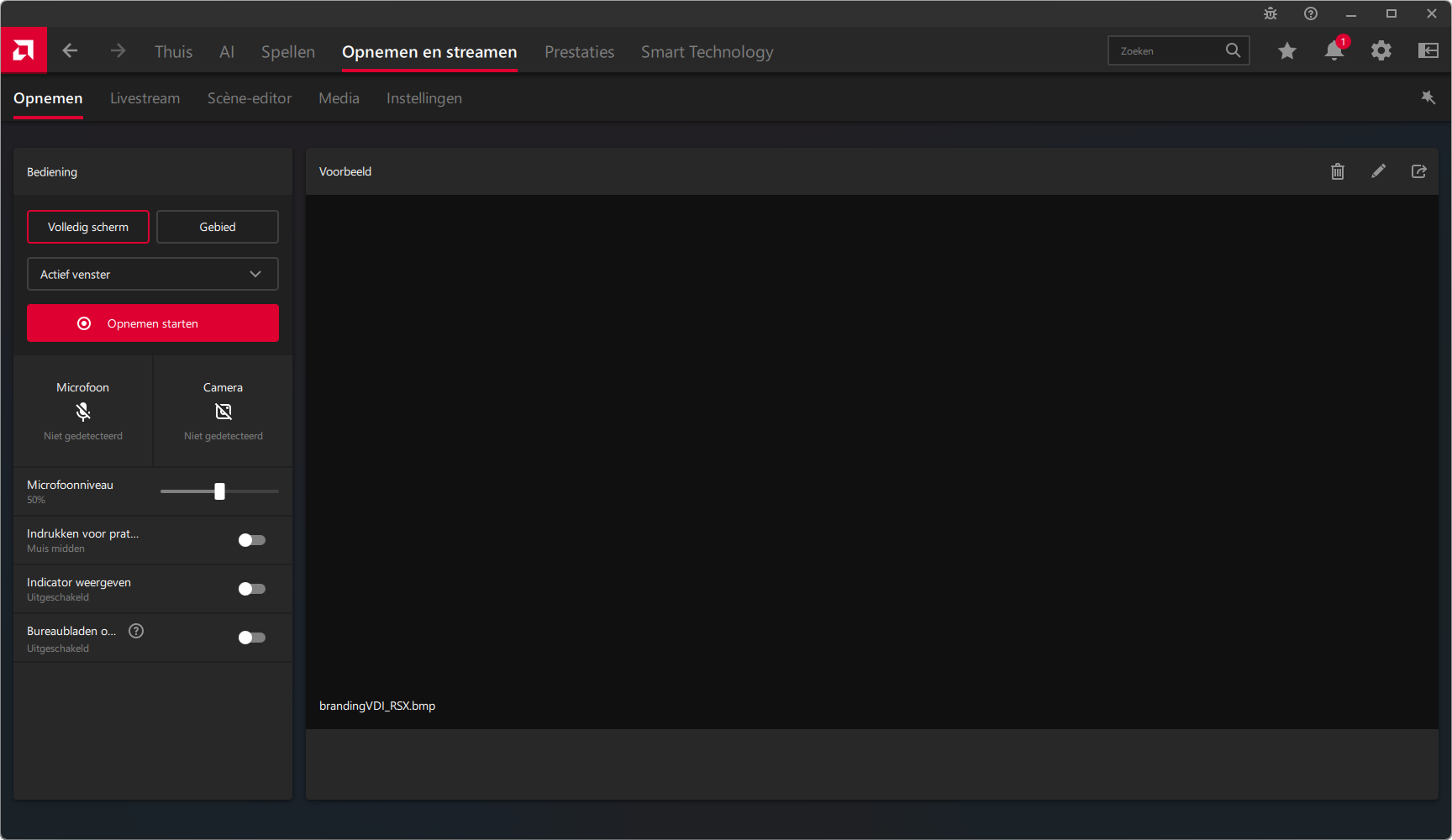Image resolution: width=1452 pixels, height=840 pixels.
Task: Edit the preview with the pencil icon
Action: pos(1378,172)
